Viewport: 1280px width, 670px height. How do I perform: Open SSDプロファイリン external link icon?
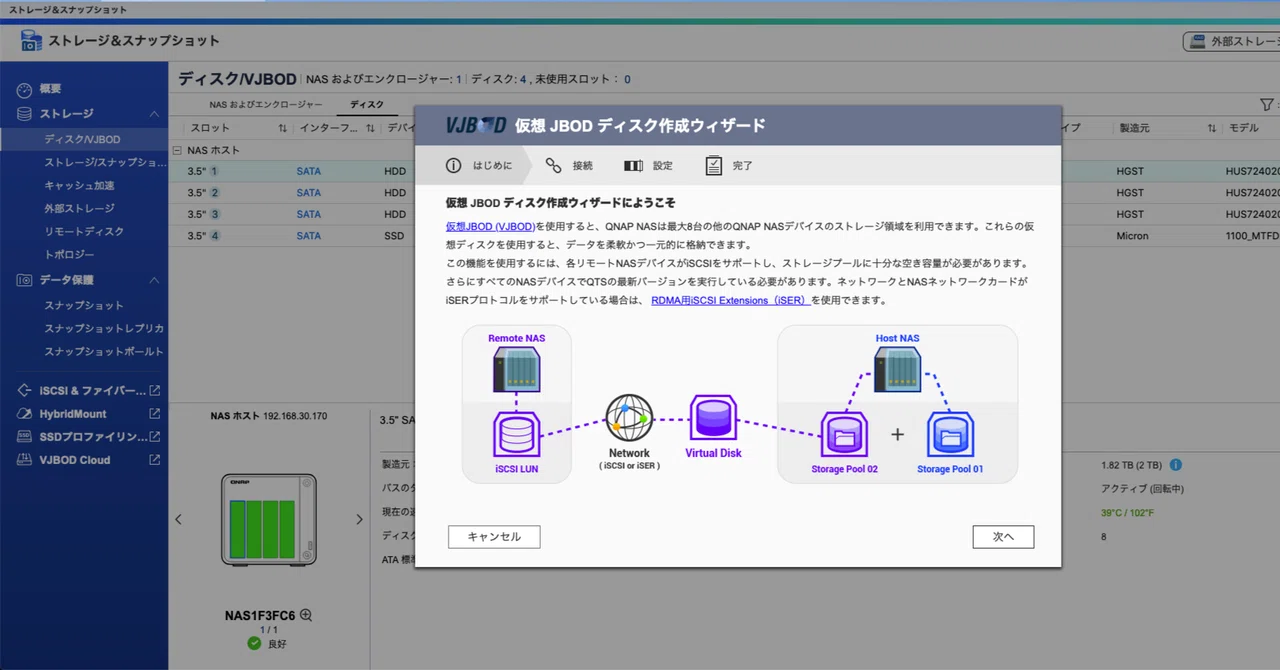(x=154, y=436)
